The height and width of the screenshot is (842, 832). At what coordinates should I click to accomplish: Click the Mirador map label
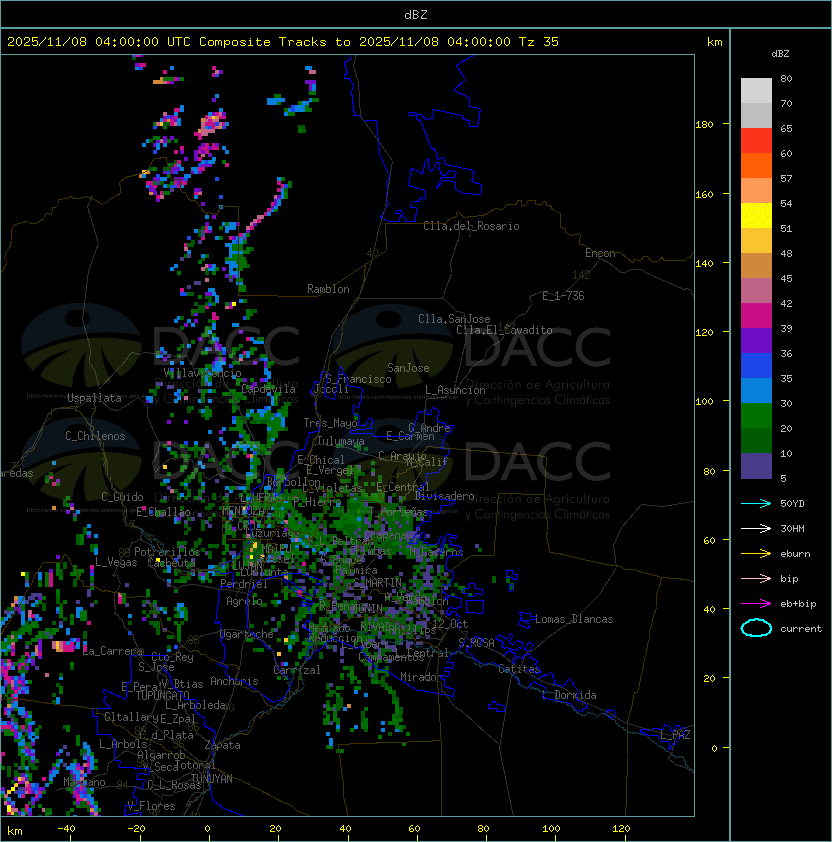point(422,677)
